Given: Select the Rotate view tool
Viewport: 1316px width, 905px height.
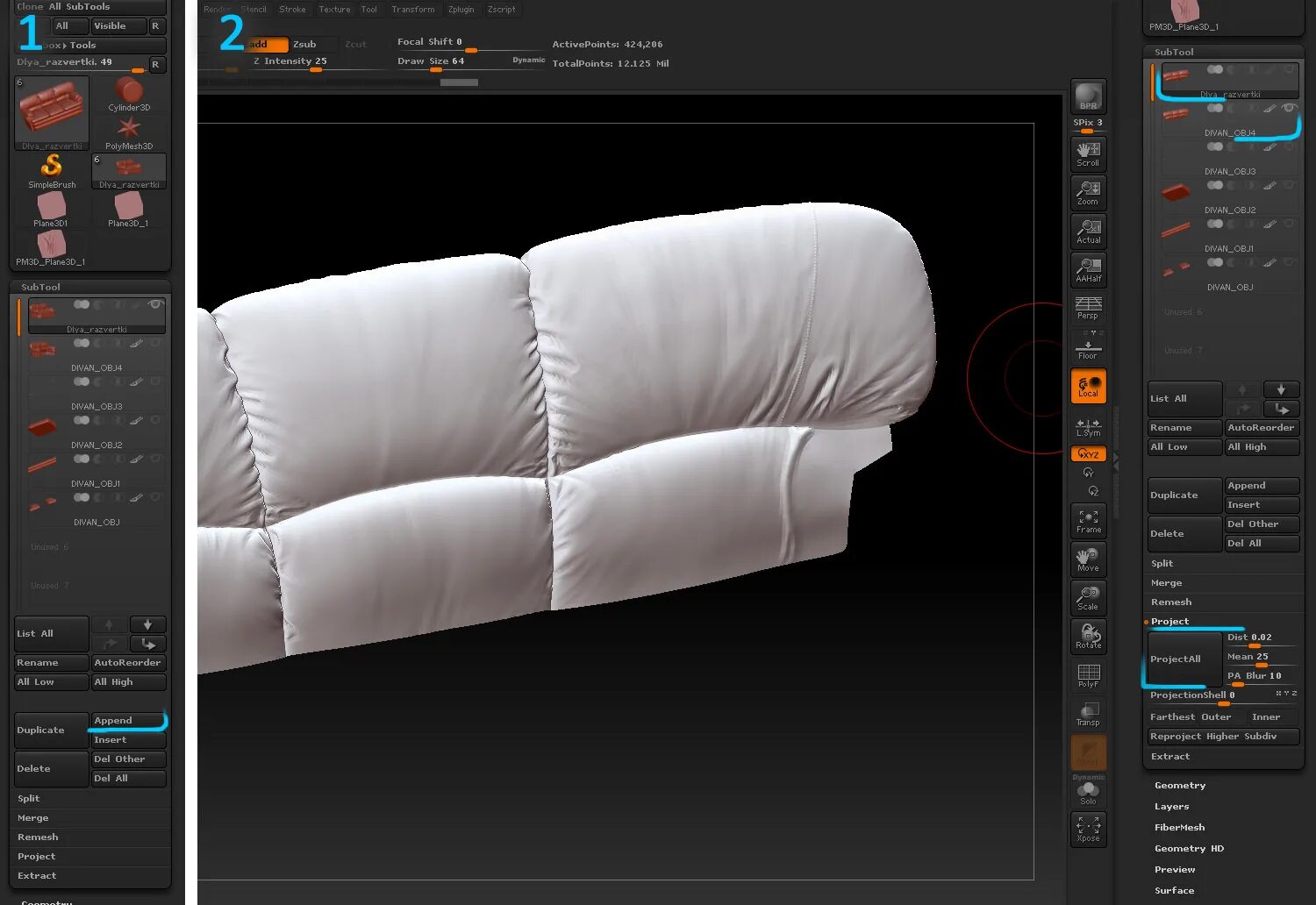Looking at the screenshot, I should click(1089, 636).
